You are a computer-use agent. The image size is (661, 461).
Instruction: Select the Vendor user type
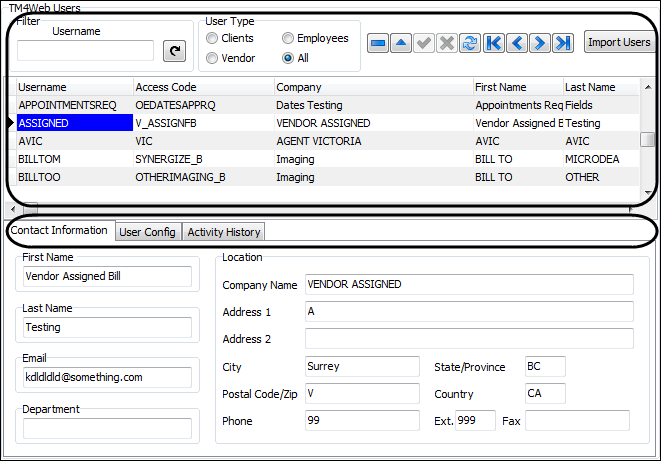coord(212,59)
